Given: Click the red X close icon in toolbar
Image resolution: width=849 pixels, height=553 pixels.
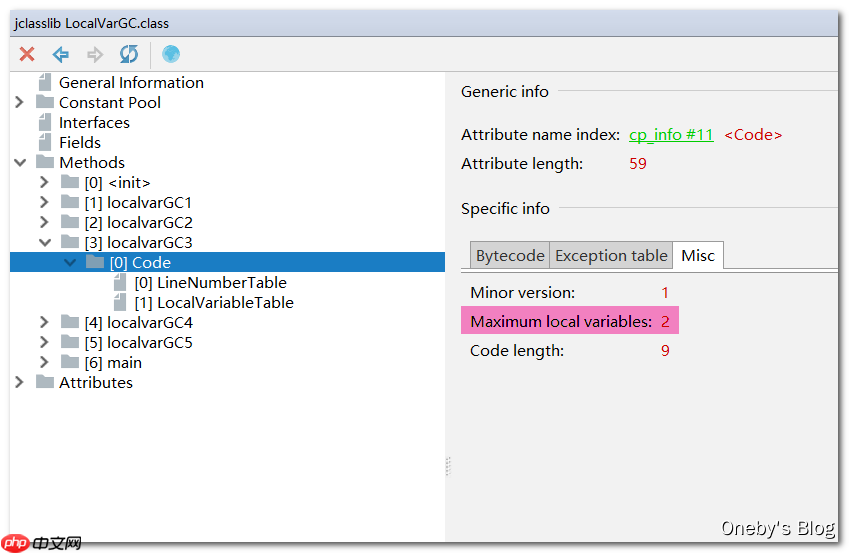Looking at the screenshot, I should pos(27,54).
